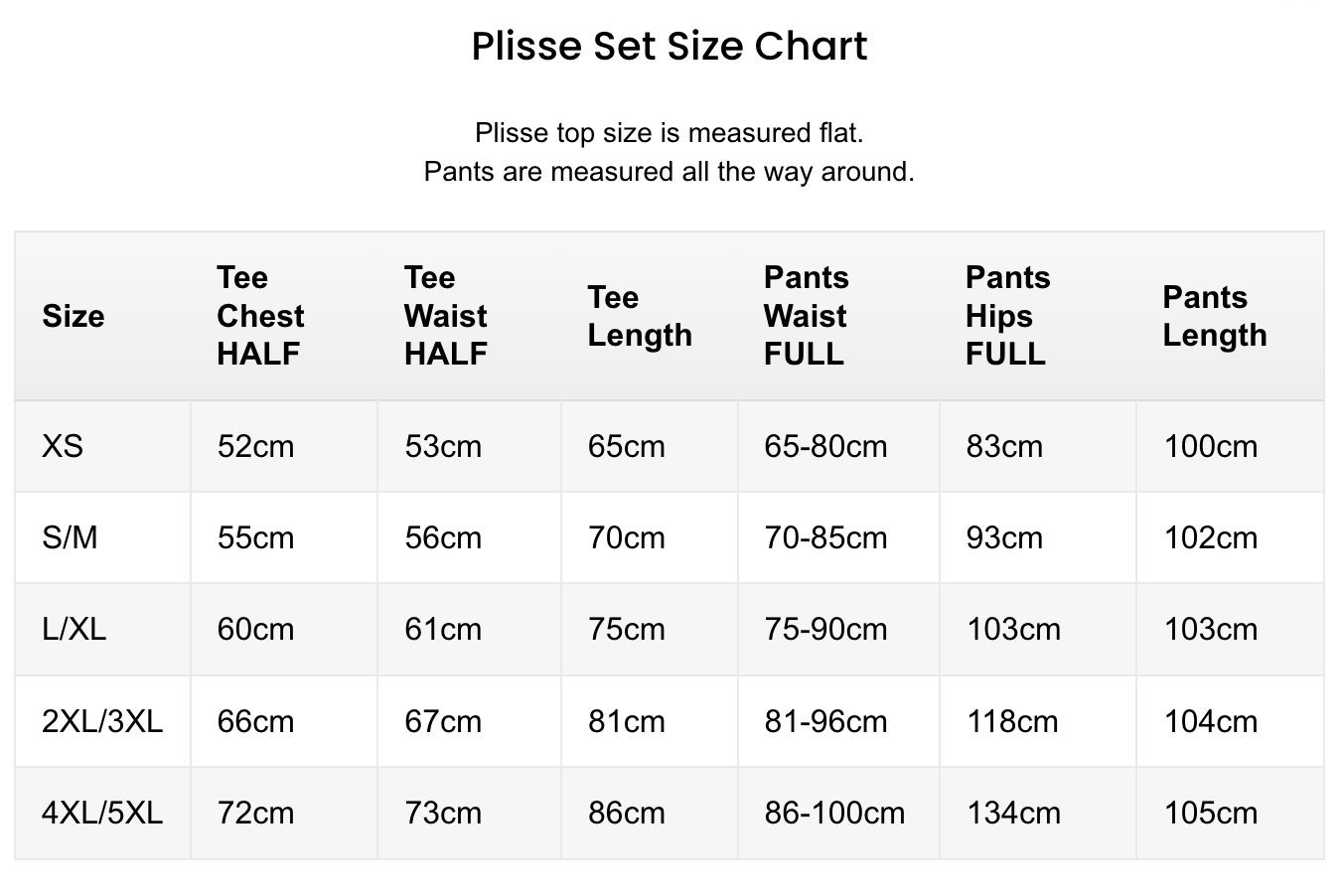This screenshot has height=896, width=1343.
Task: Select the 2XL/3XL size row label
Action: pyautogui.click(x=102, y=721)
